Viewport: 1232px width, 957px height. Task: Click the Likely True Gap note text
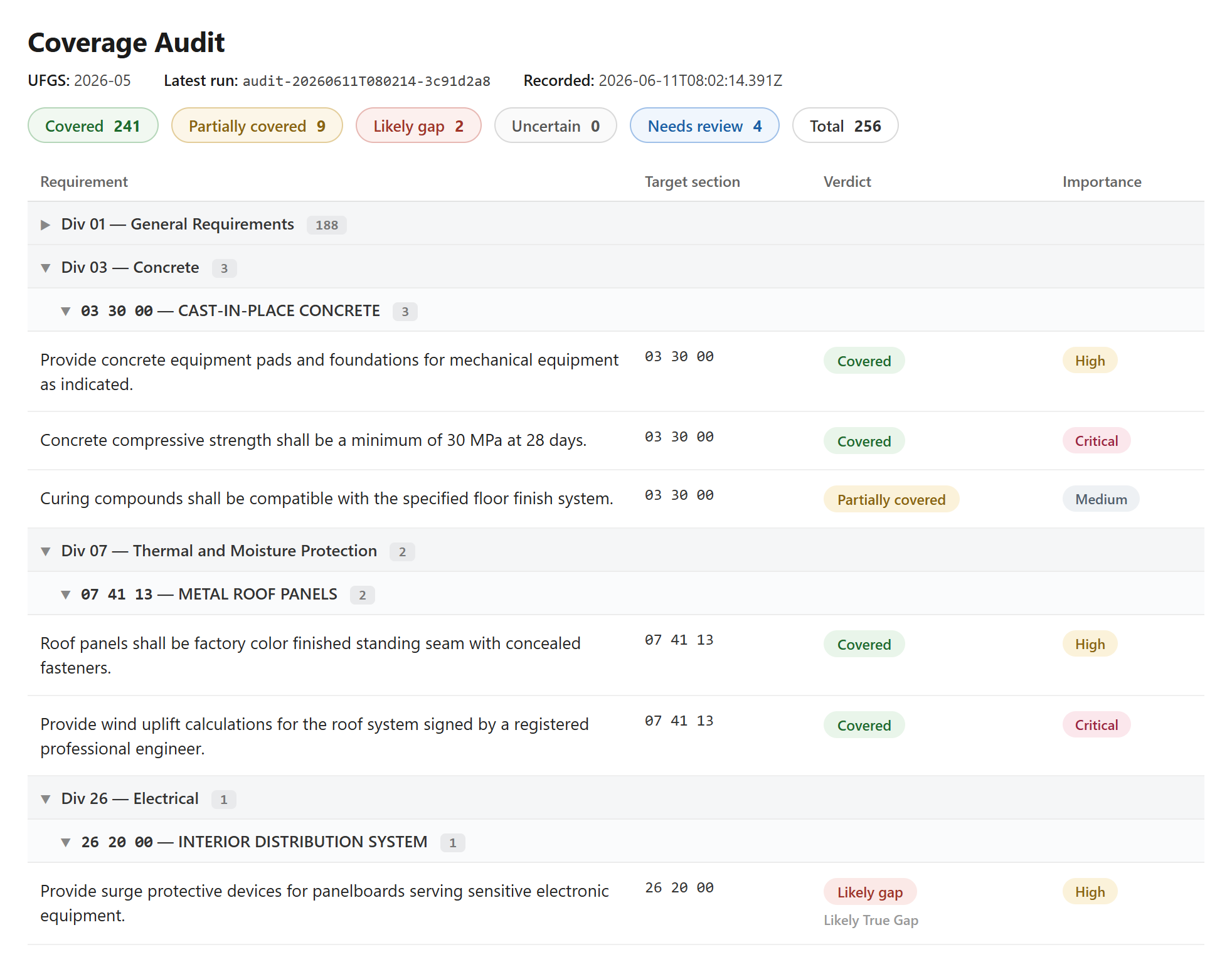[871, 920]
